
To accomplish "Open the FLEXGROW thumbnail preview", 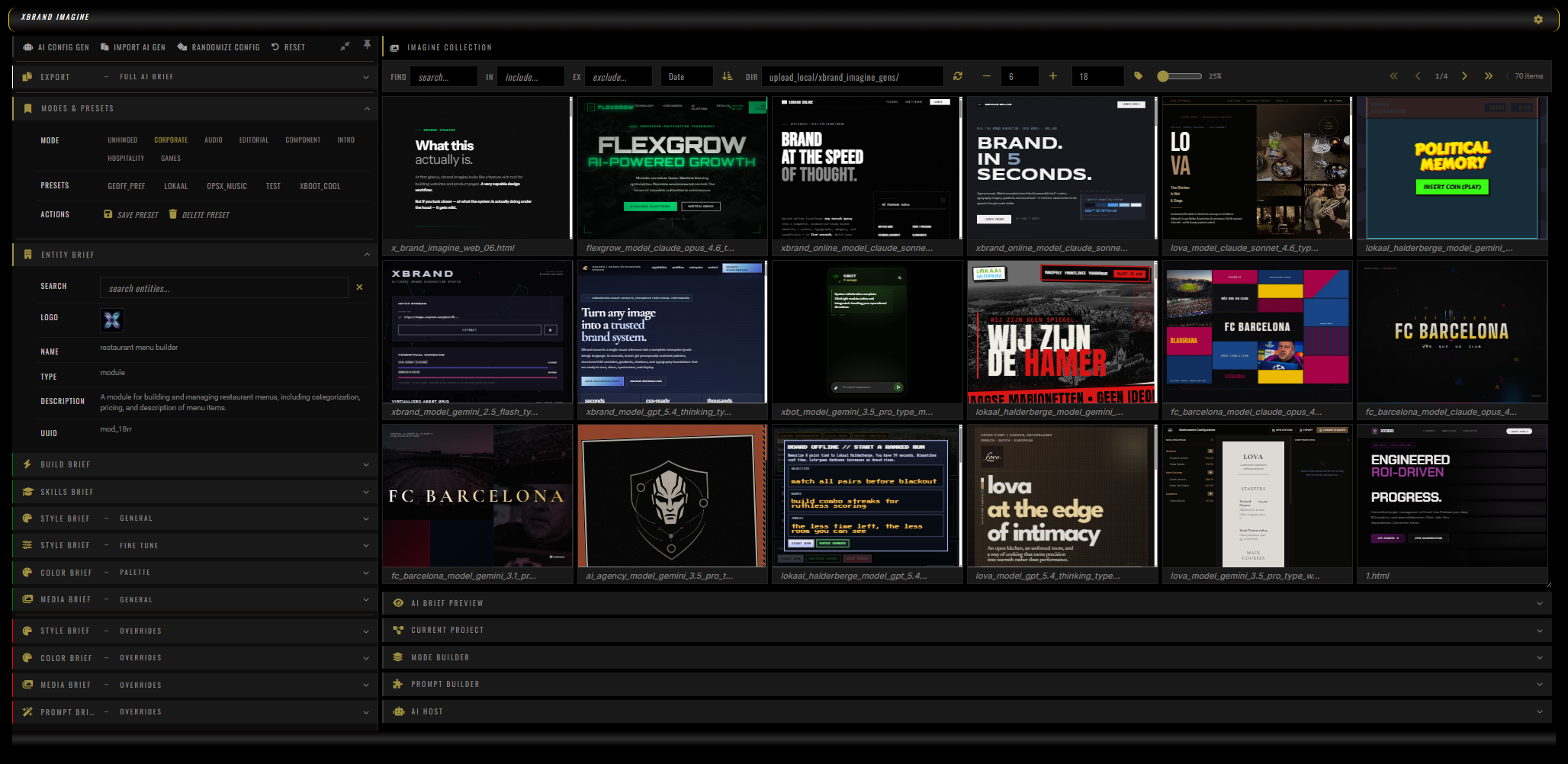I will coord(672,168).
